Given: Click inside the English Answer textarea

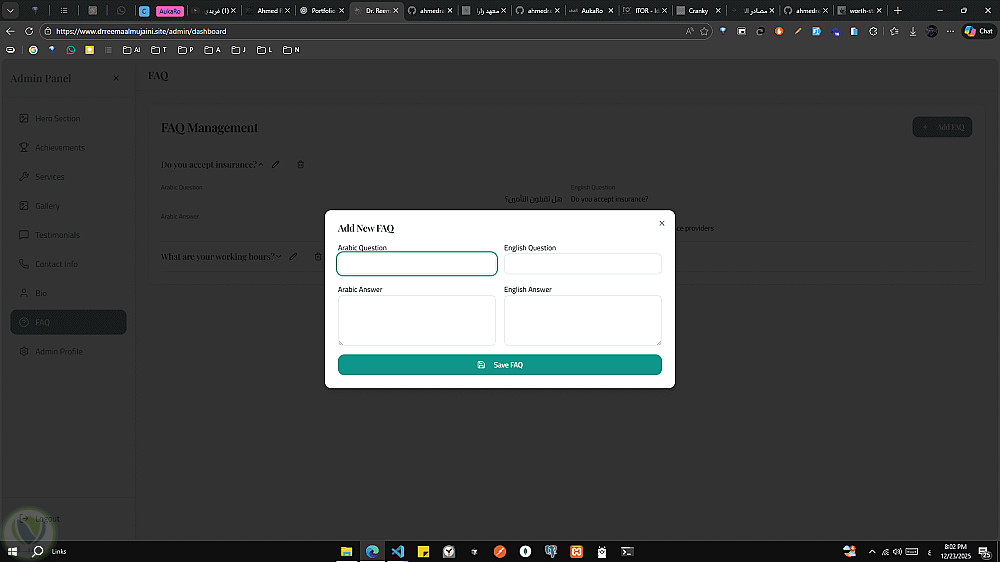Looking at the screenshot, I should coord(582,320).
